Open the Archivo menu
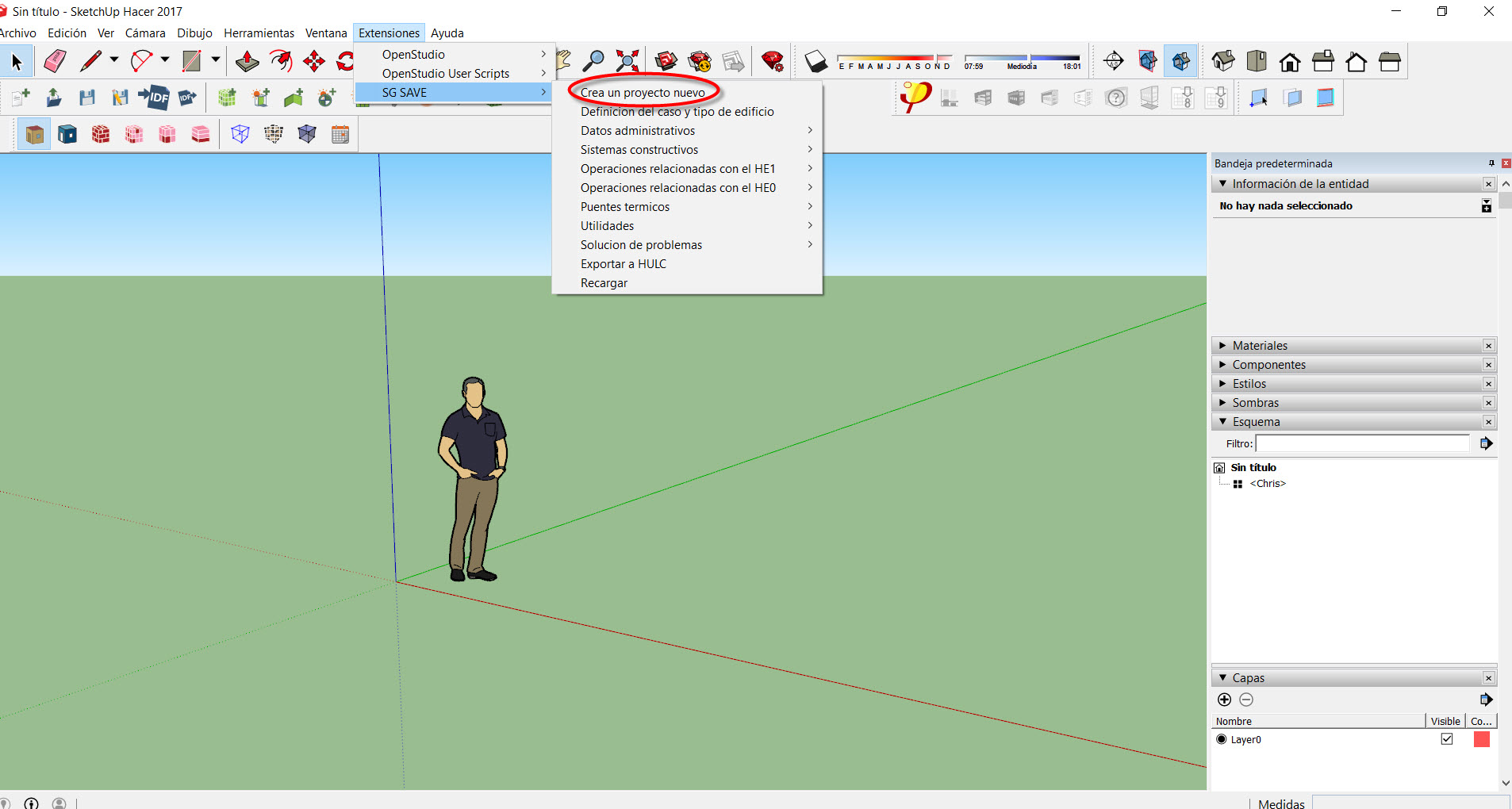The height and width of the screenshot is (809, 1512). point(17,33)
